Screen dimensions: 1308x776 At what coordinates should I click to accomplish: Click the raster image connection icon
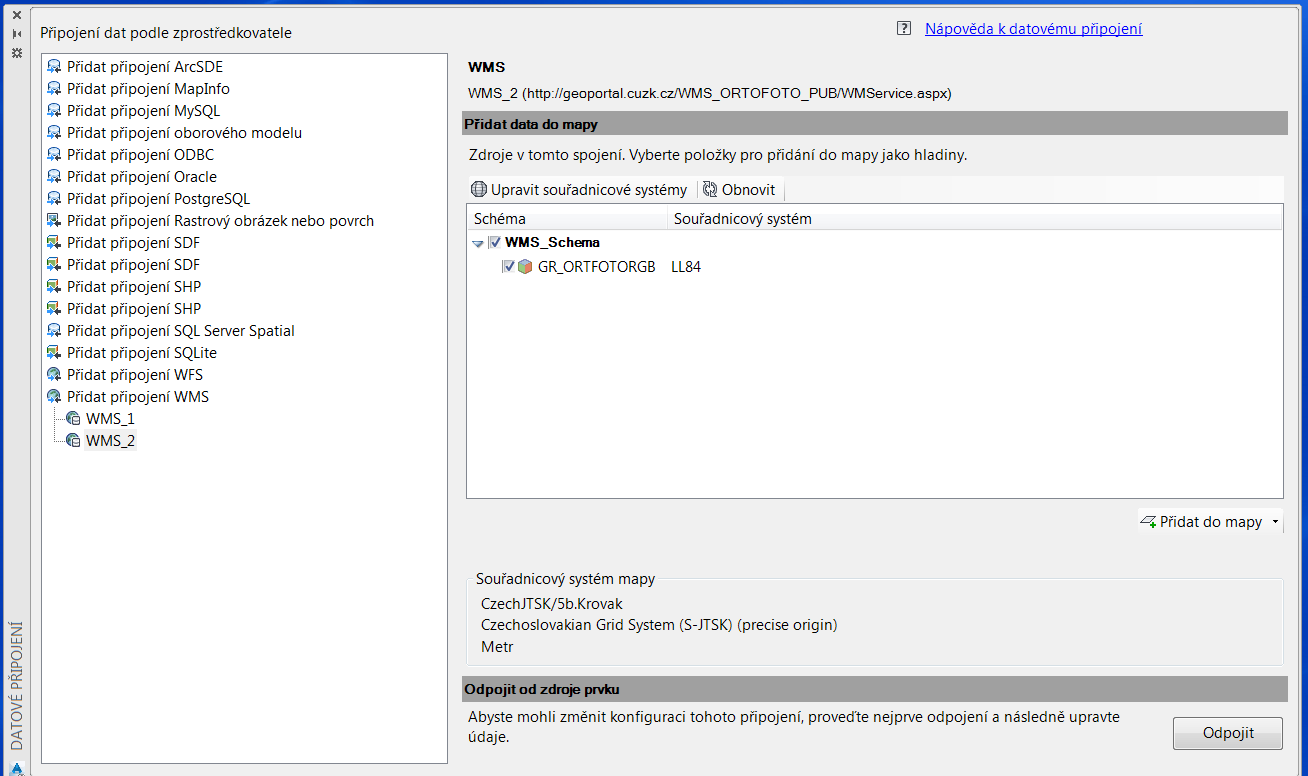point(54,221)
